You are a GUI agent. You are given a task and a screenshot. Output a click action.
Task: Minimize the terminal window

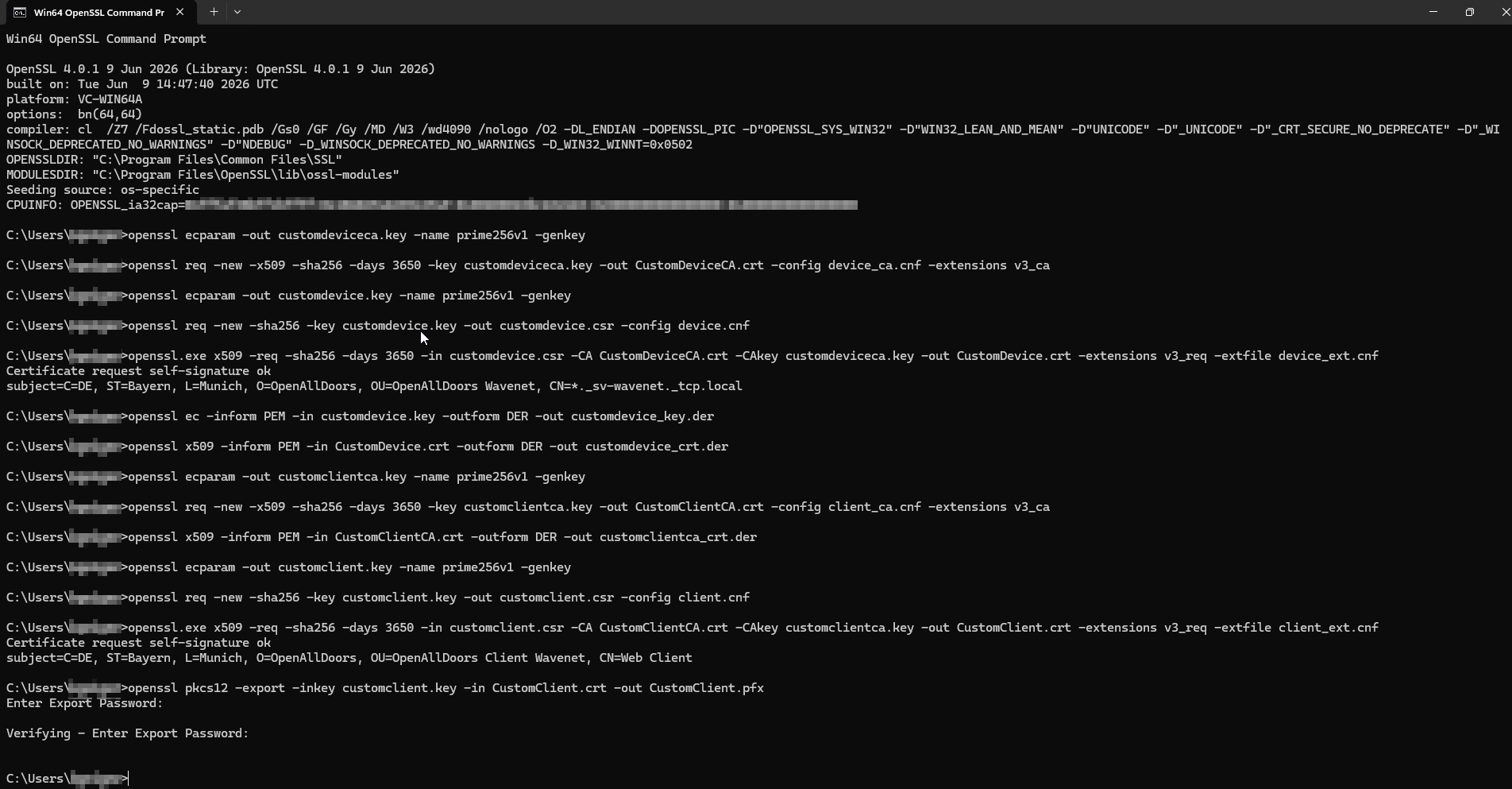[1433, 12]
